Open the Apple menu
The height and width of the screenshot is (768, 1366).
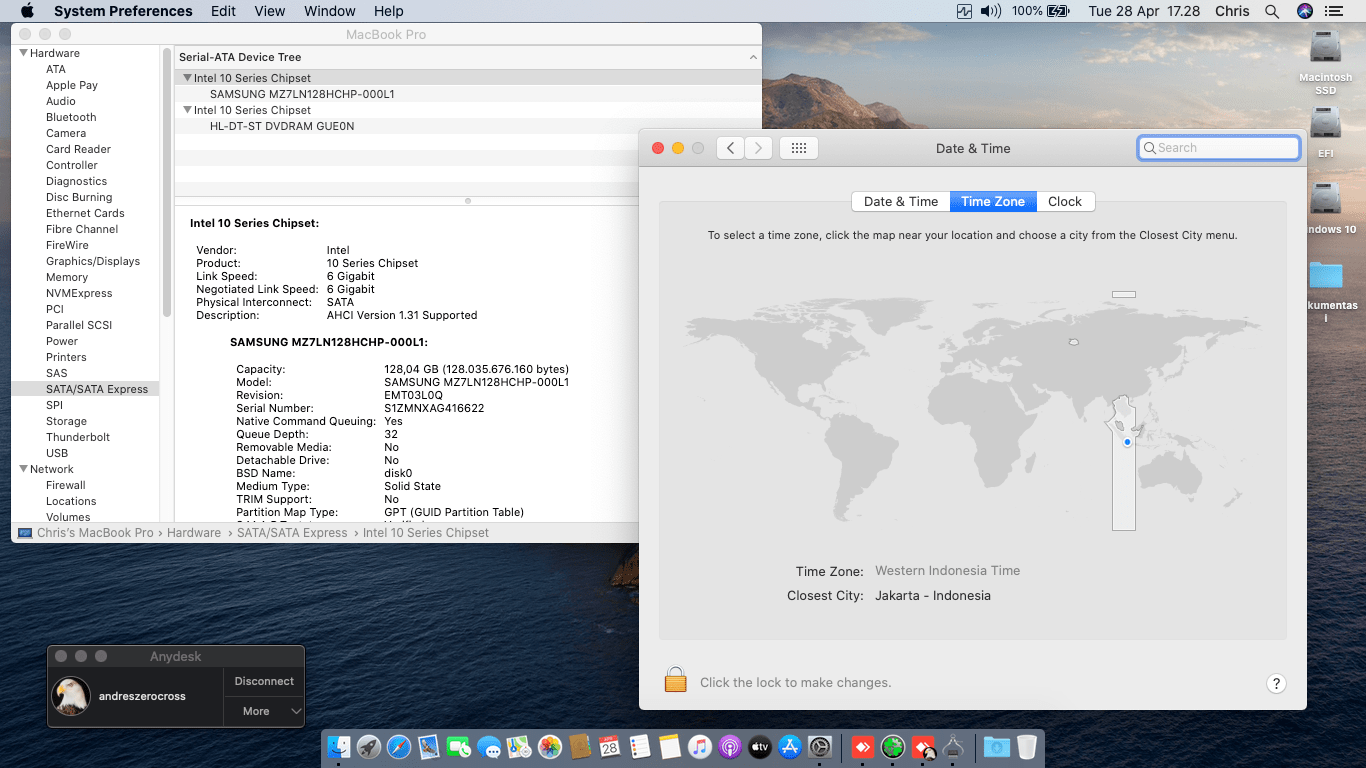(27, 11)
